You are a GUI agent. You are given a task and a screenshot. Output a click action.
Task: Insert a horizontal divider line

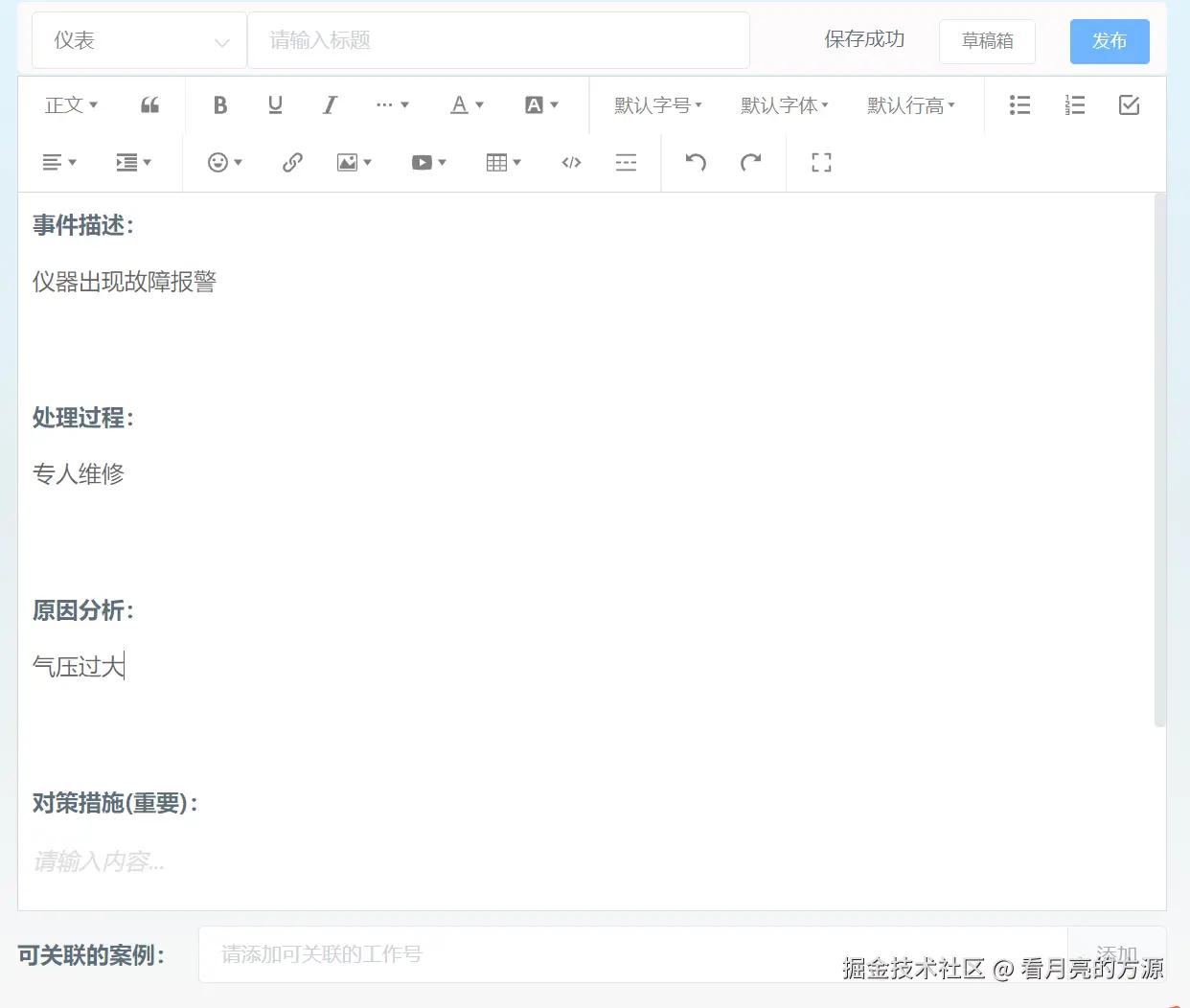tap(626, 163)
